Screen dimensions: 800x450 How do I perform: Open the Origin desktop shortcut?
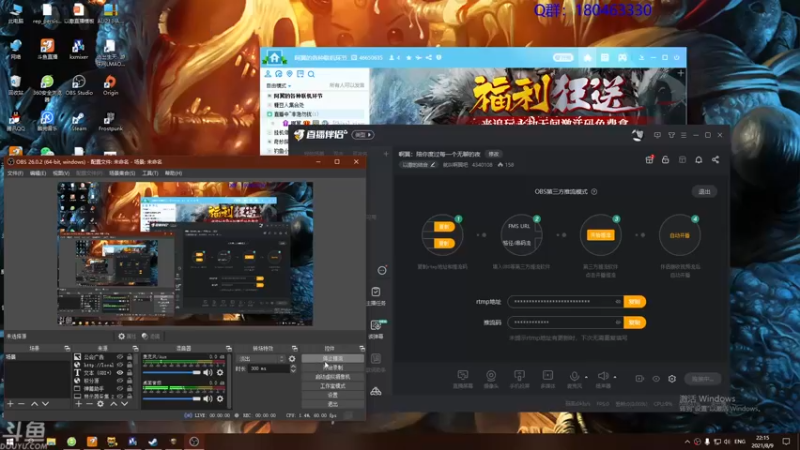110,85
